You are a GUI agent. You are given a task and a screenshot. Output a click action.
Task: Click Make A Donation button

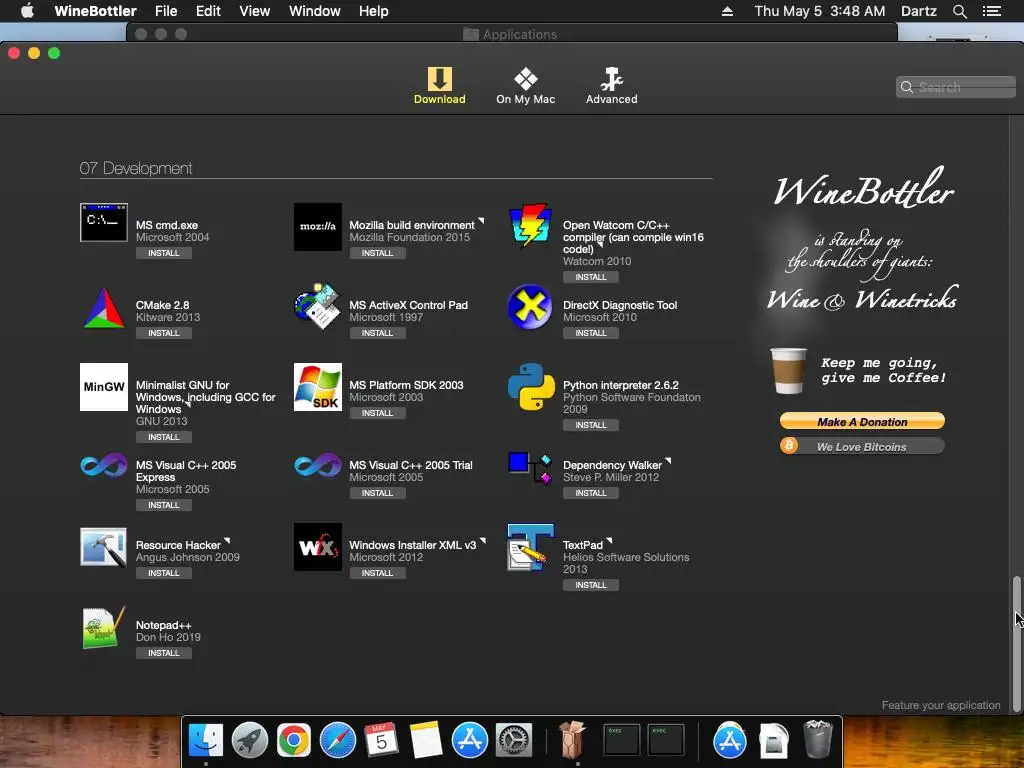coord(862,421)
